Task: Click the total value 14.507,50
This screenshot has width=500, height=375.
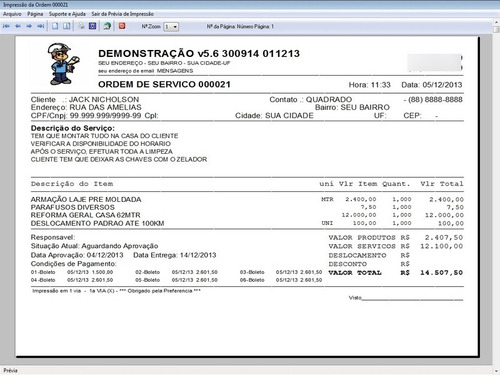Action: point(441,273)
